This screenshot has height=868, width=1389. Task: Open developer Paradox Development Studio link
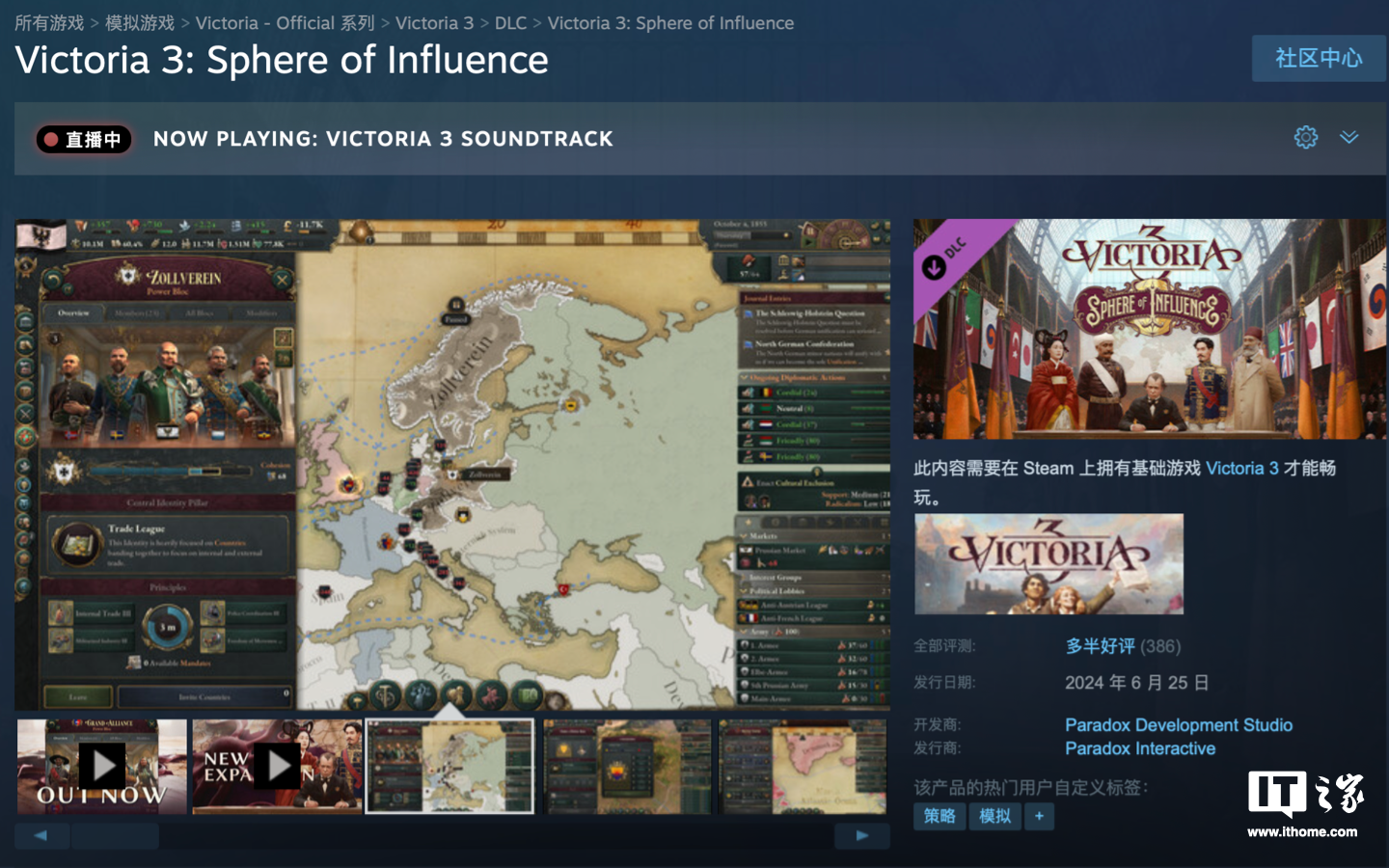pyautogui.click(x=1179, y=725)
